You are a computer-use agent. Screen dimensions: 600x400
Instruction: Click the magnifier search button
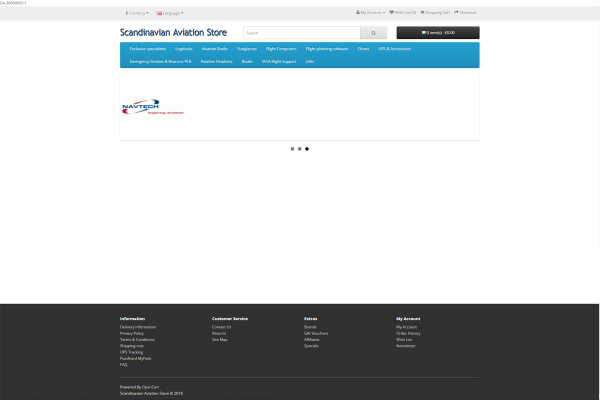coord(373,33)
